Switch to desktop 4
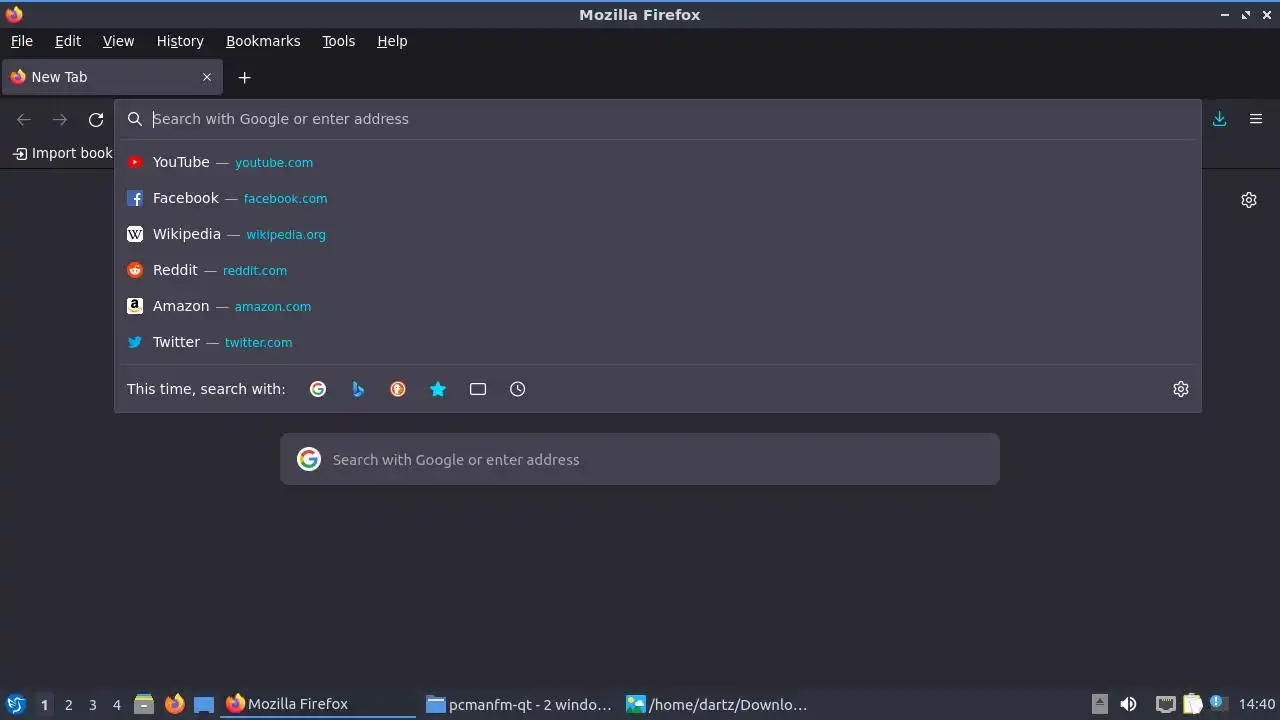Image resolution: width=1280 pixels, height=720 pixels. 116,704
